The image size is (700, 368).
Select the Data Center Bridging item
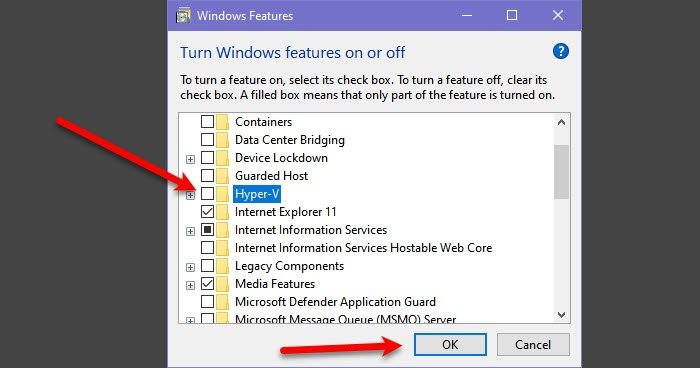(x=290, y=140)
